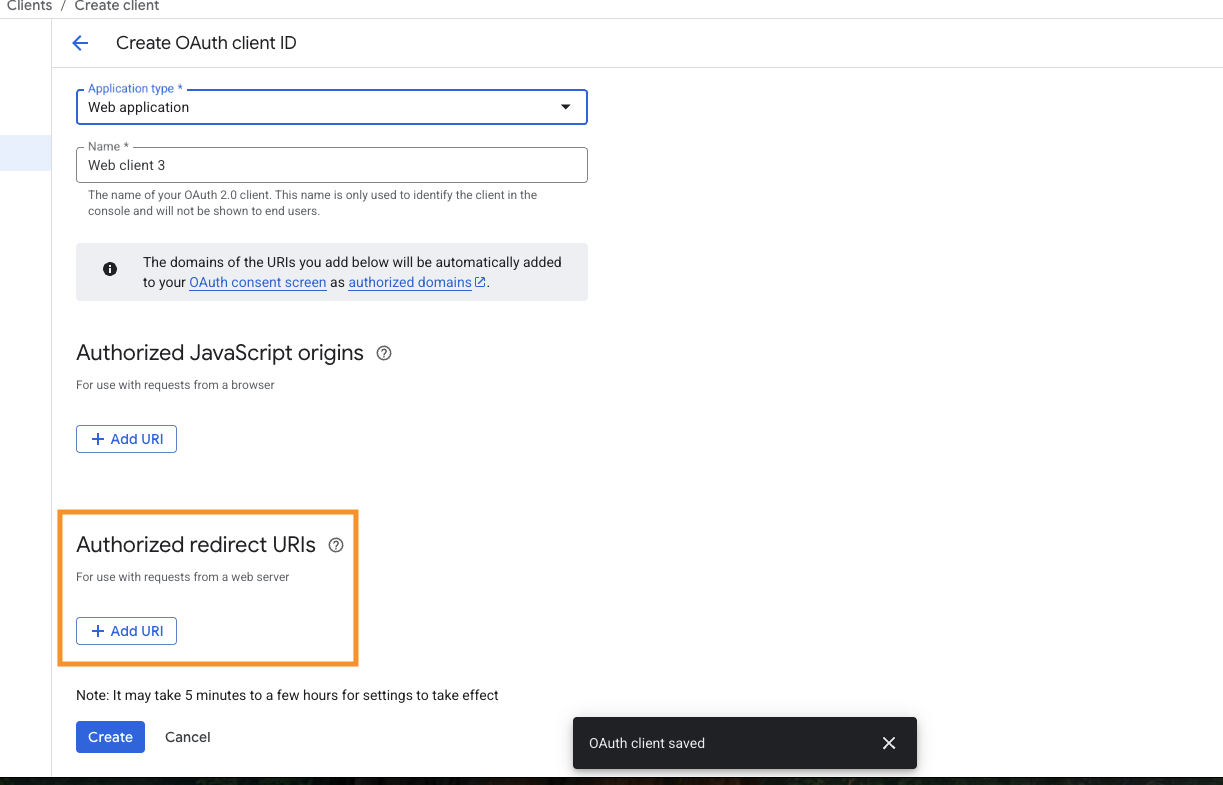This screenshot has height=785, width=1223.
Task: Click the Create button
Action: click(110, 737)
